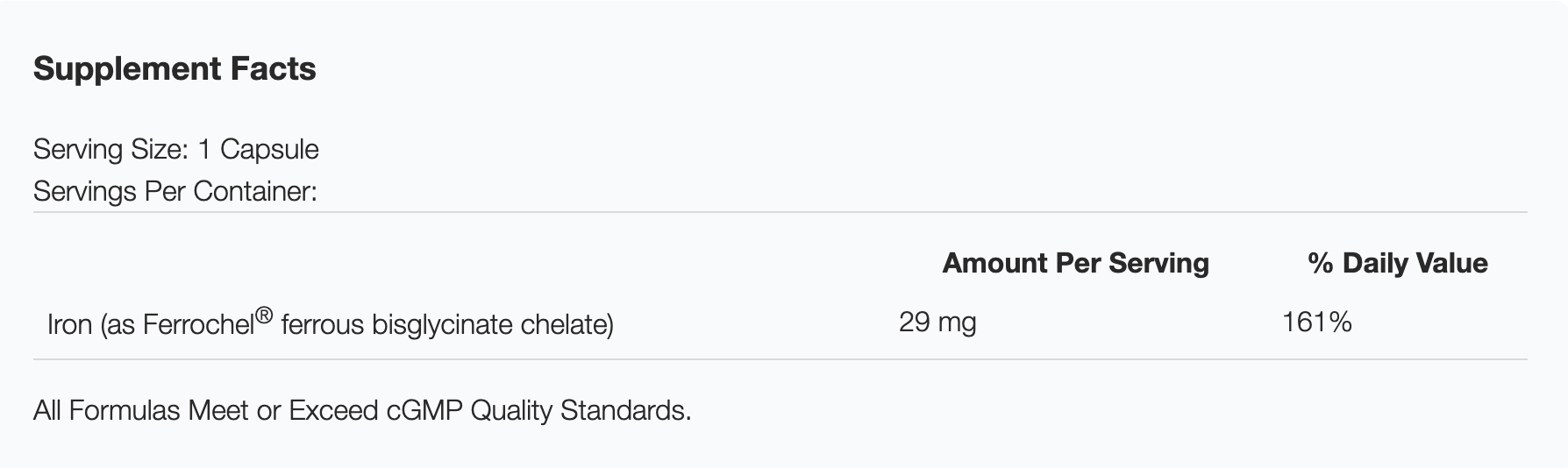Select the '1 Capsule' serving value

[258, 150]
